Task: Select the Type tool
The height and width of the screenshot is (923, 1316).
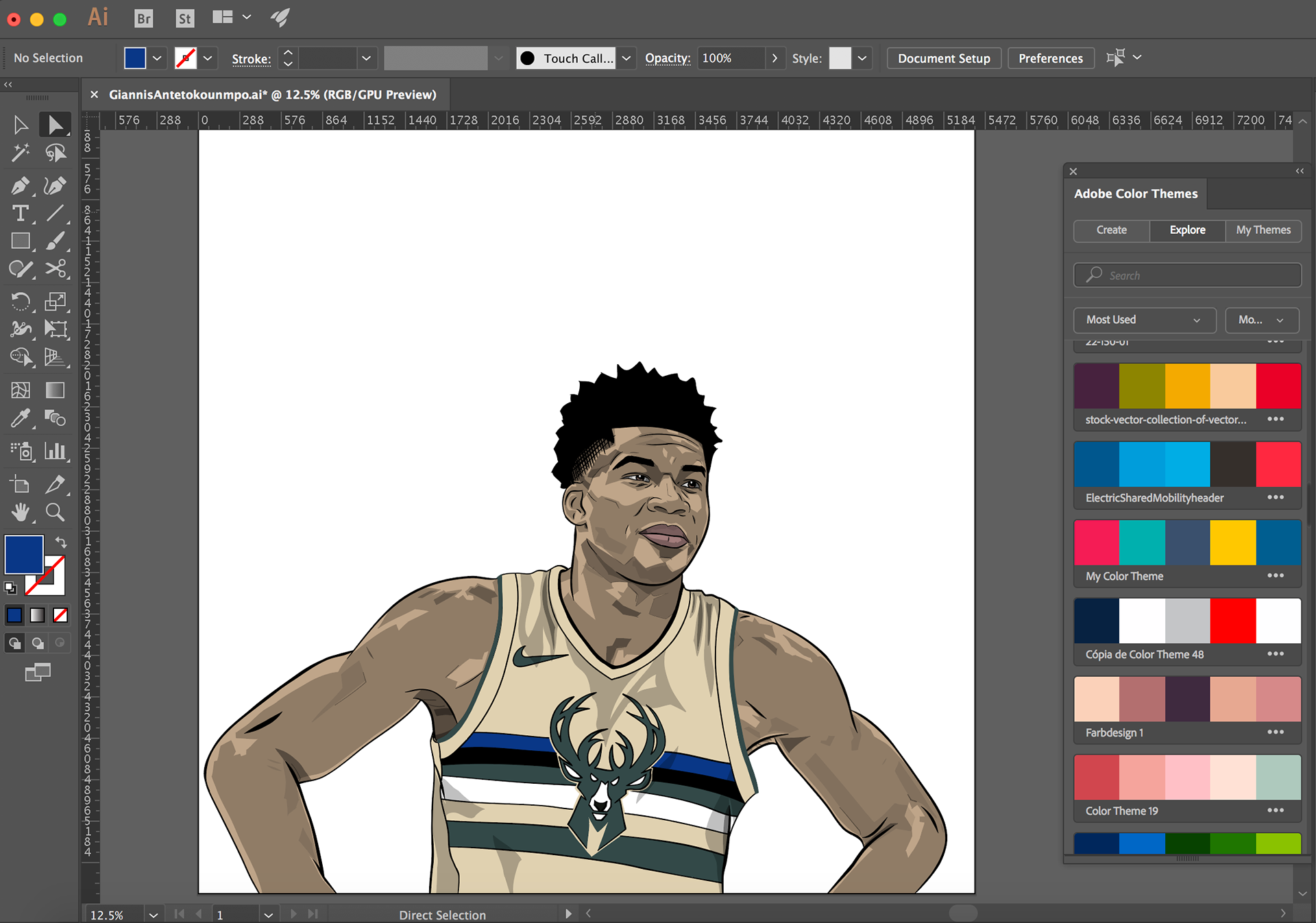Action: click(x=21, y=213)
